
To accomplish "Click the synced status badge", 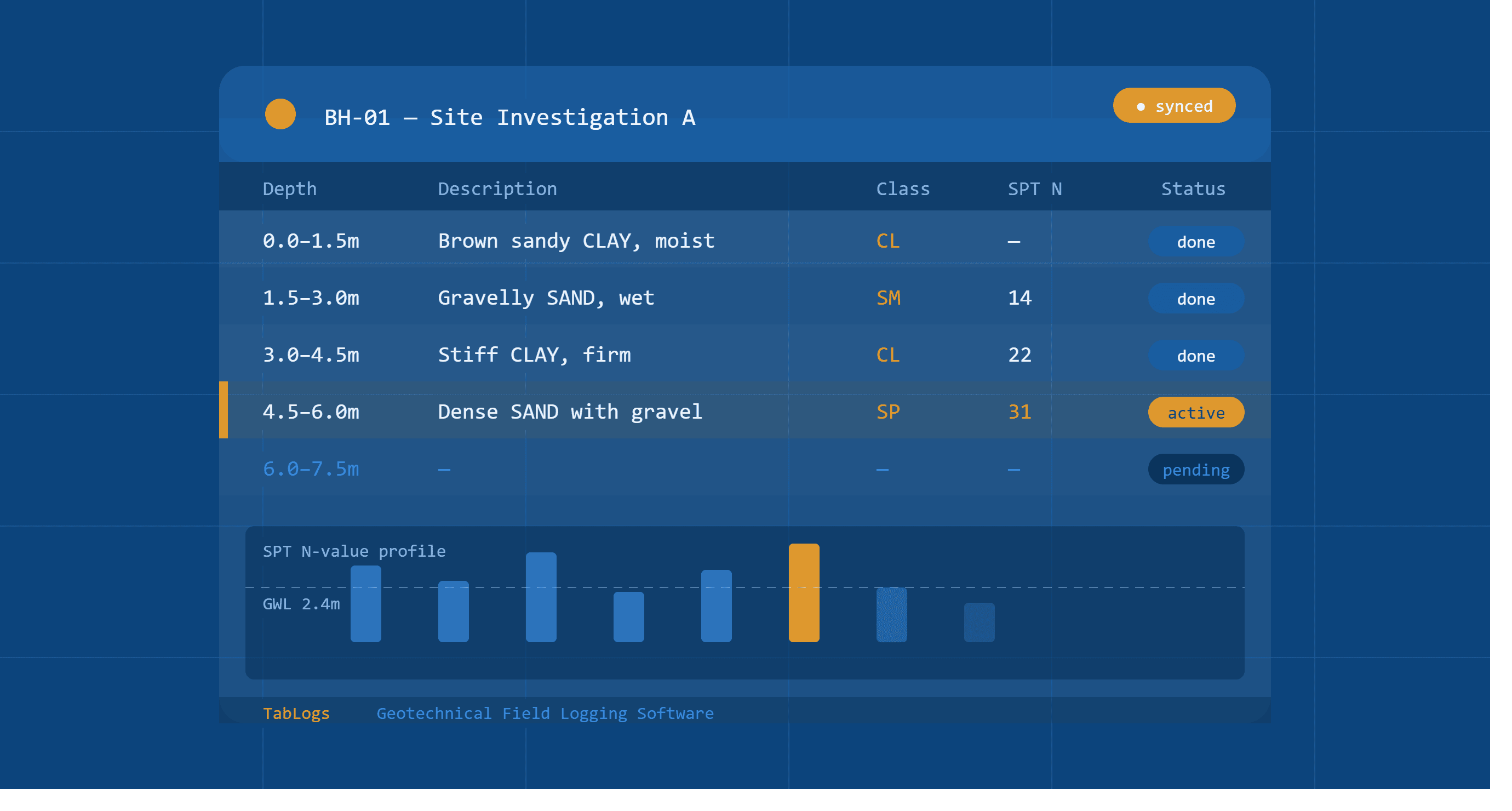I will 1174,106.
